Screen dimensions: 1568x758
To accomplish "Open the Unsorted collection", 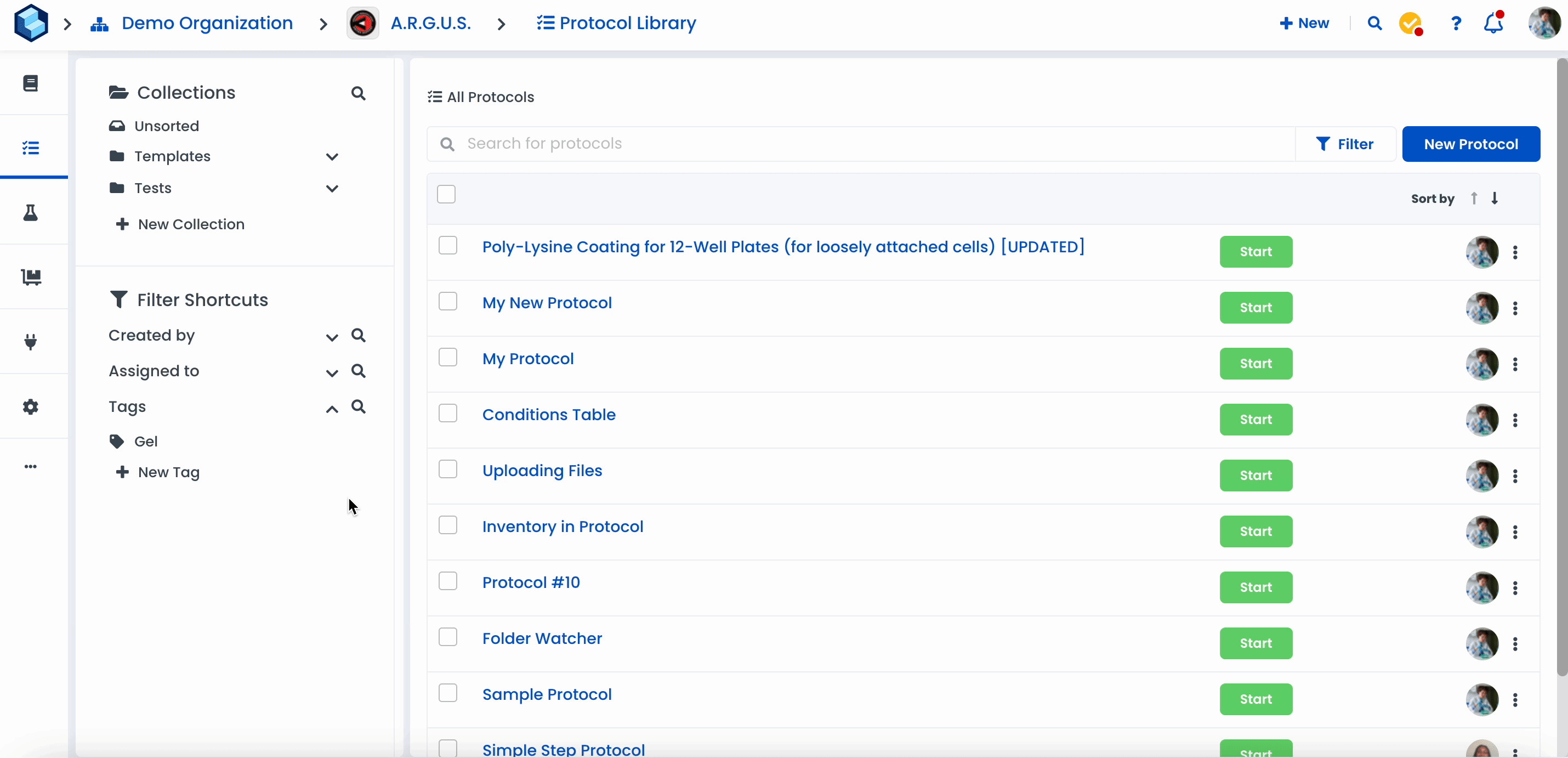I will (166, 126).
